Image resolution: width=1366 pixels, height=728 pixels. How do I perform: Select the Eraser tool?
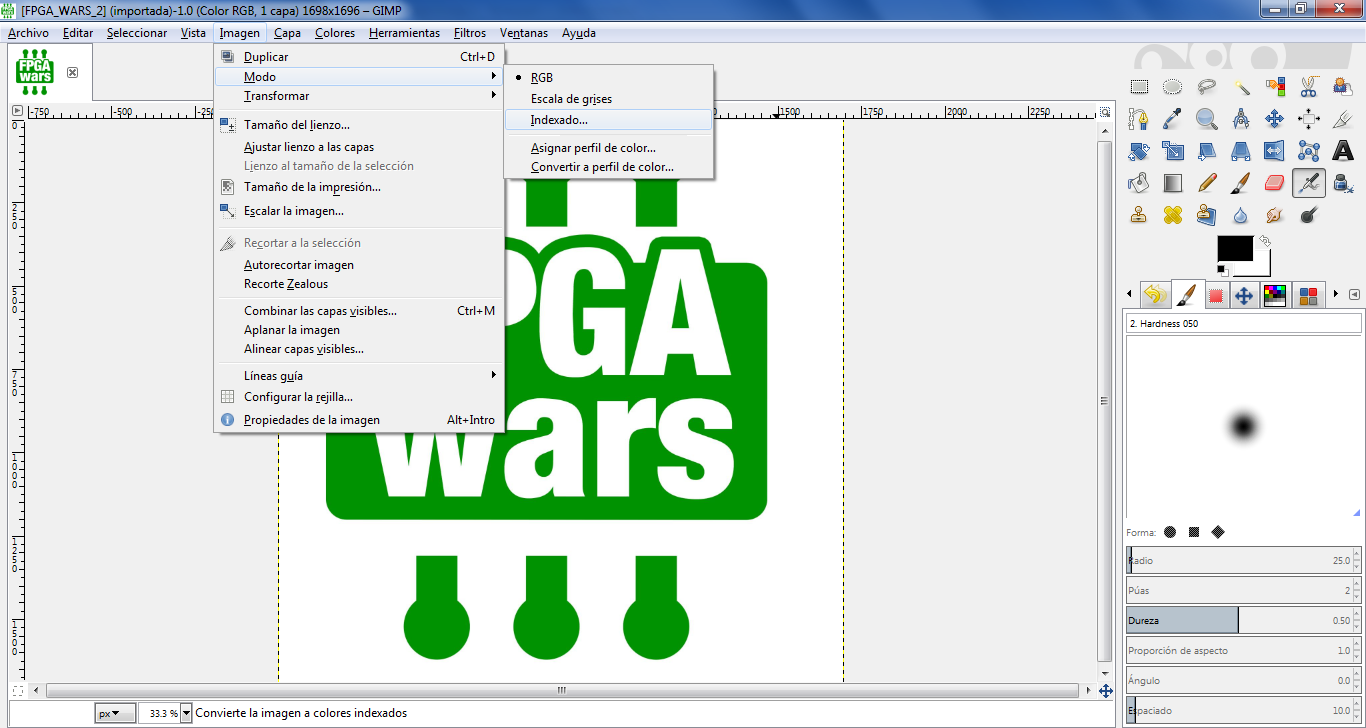[1275, 183]
